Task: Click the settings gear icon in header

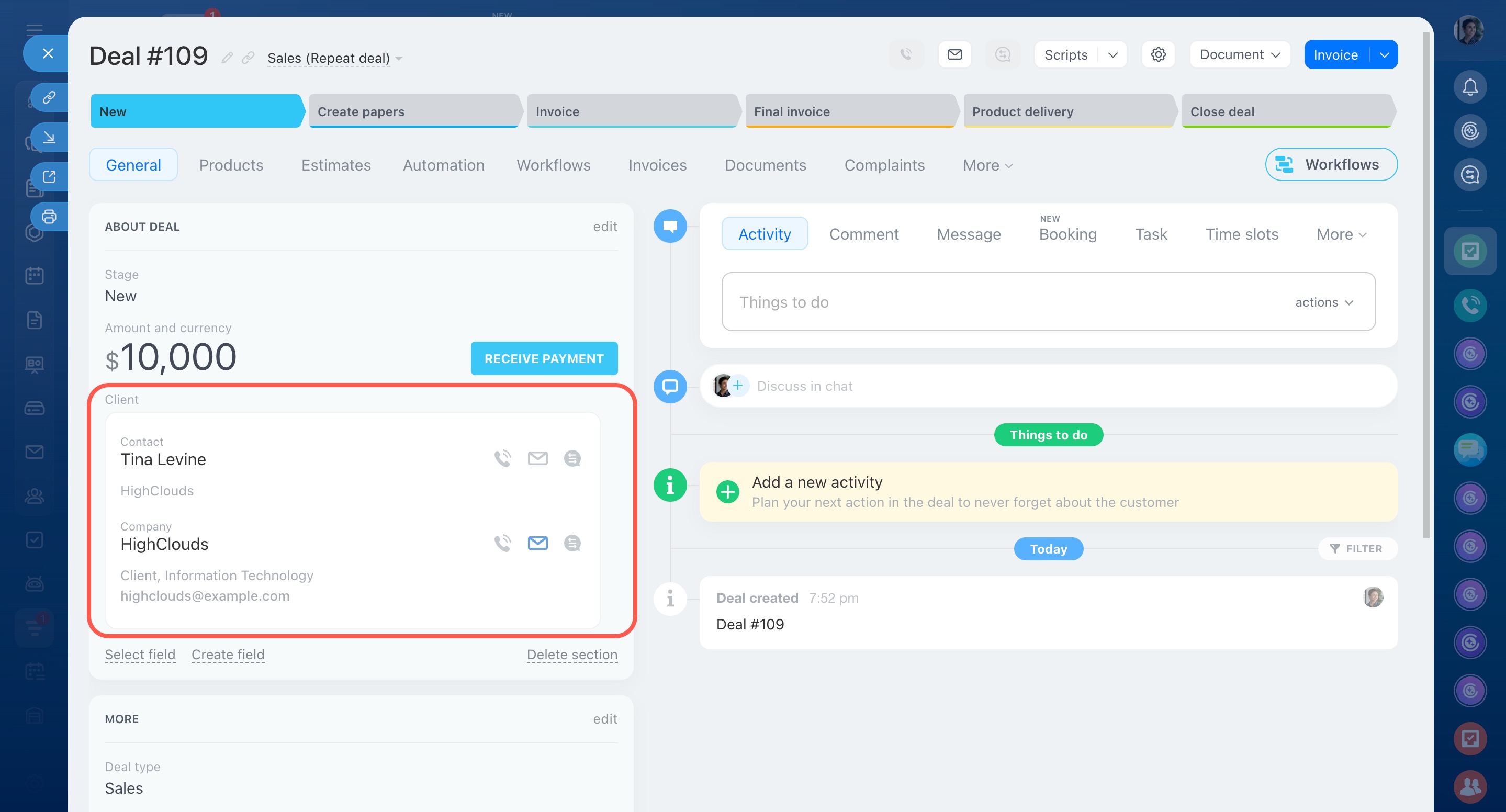Action: (1157, 54)
